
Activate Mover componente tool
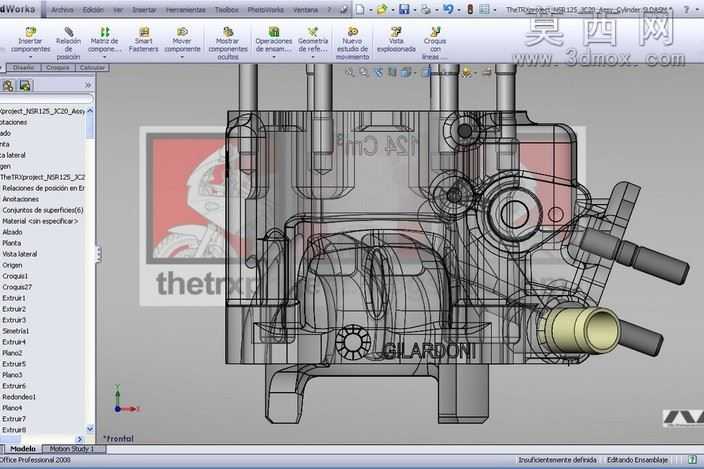(182, 40)
